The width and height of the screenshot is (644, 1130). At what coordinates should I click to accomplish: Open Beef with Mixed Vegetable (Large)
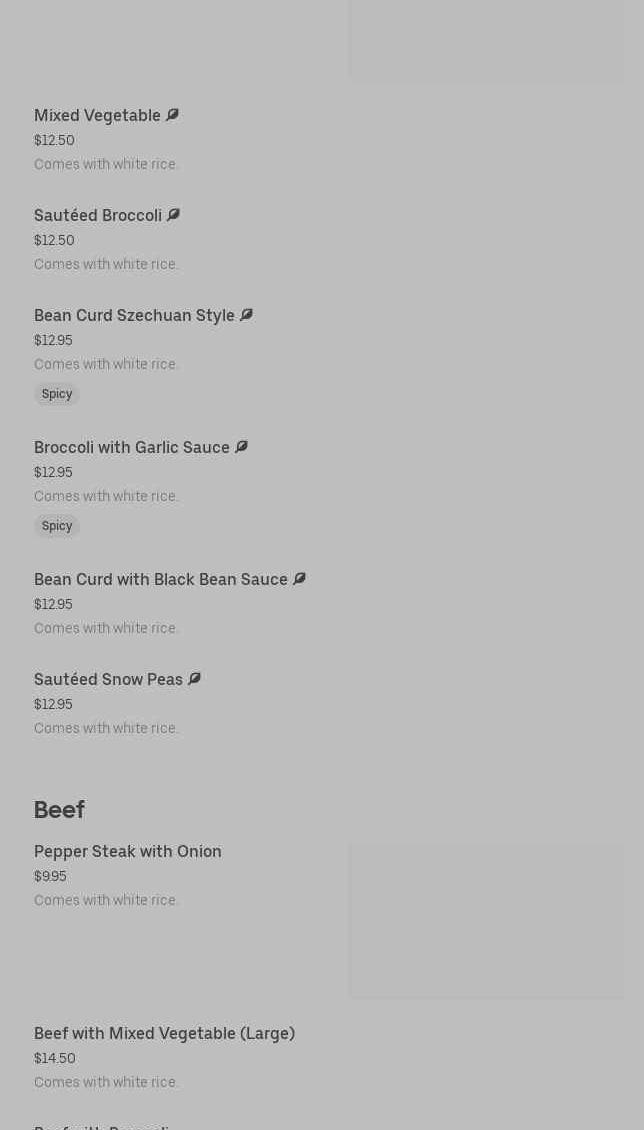164,1034
